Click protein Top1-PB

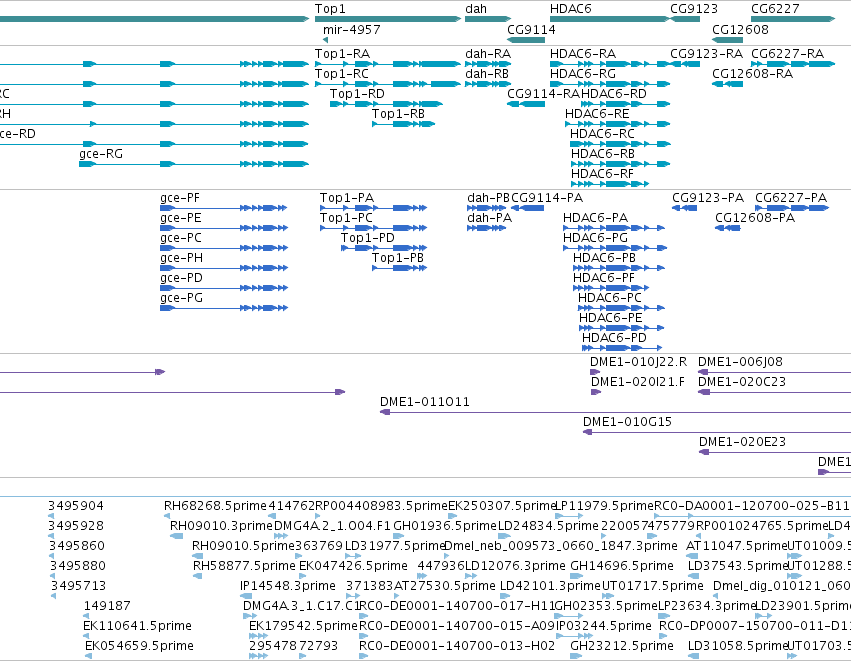click(x=399, y=268)
